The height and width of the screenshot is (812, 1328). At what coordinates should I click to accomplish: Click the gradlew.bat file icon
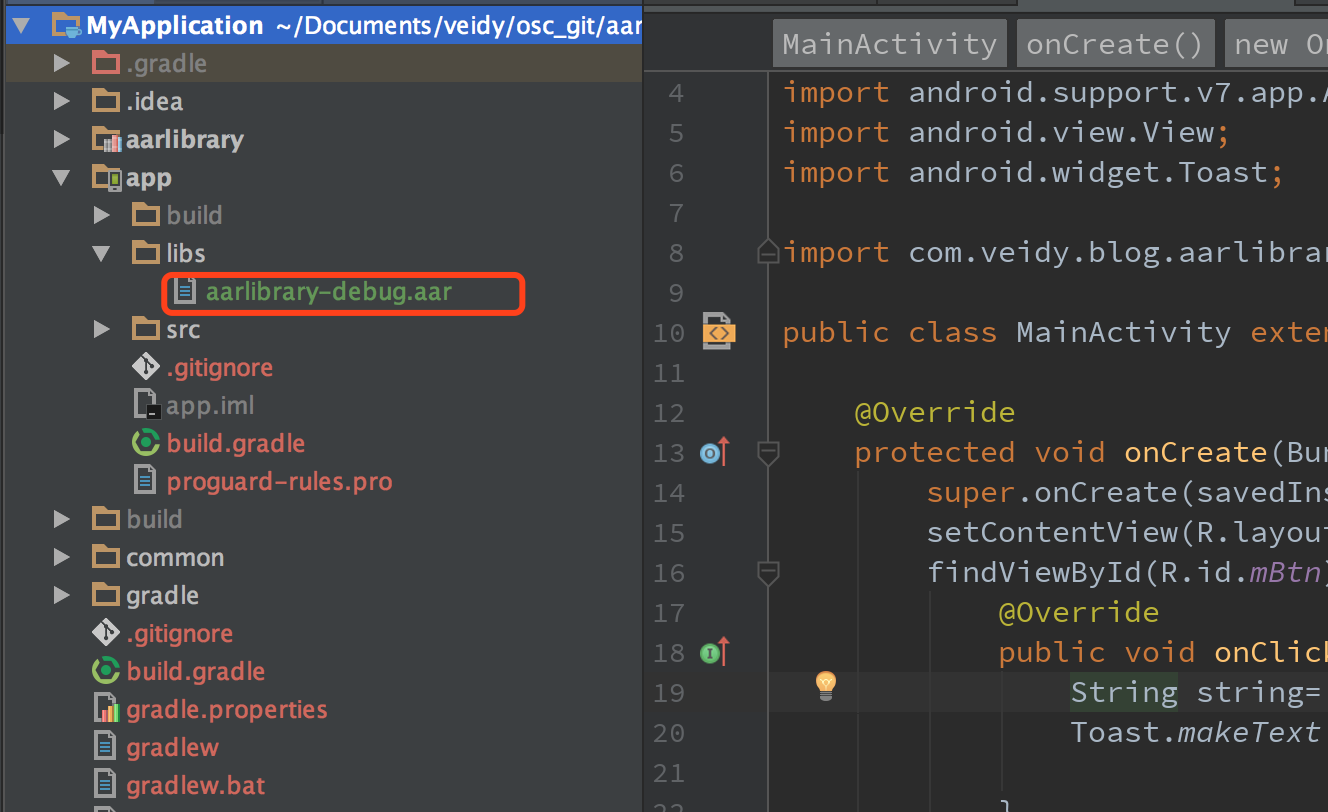coord(105,786)
